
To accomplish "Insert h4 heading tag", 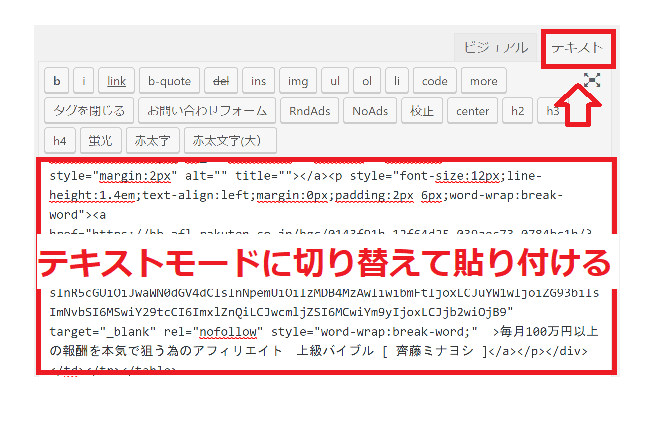I will 60,141.
